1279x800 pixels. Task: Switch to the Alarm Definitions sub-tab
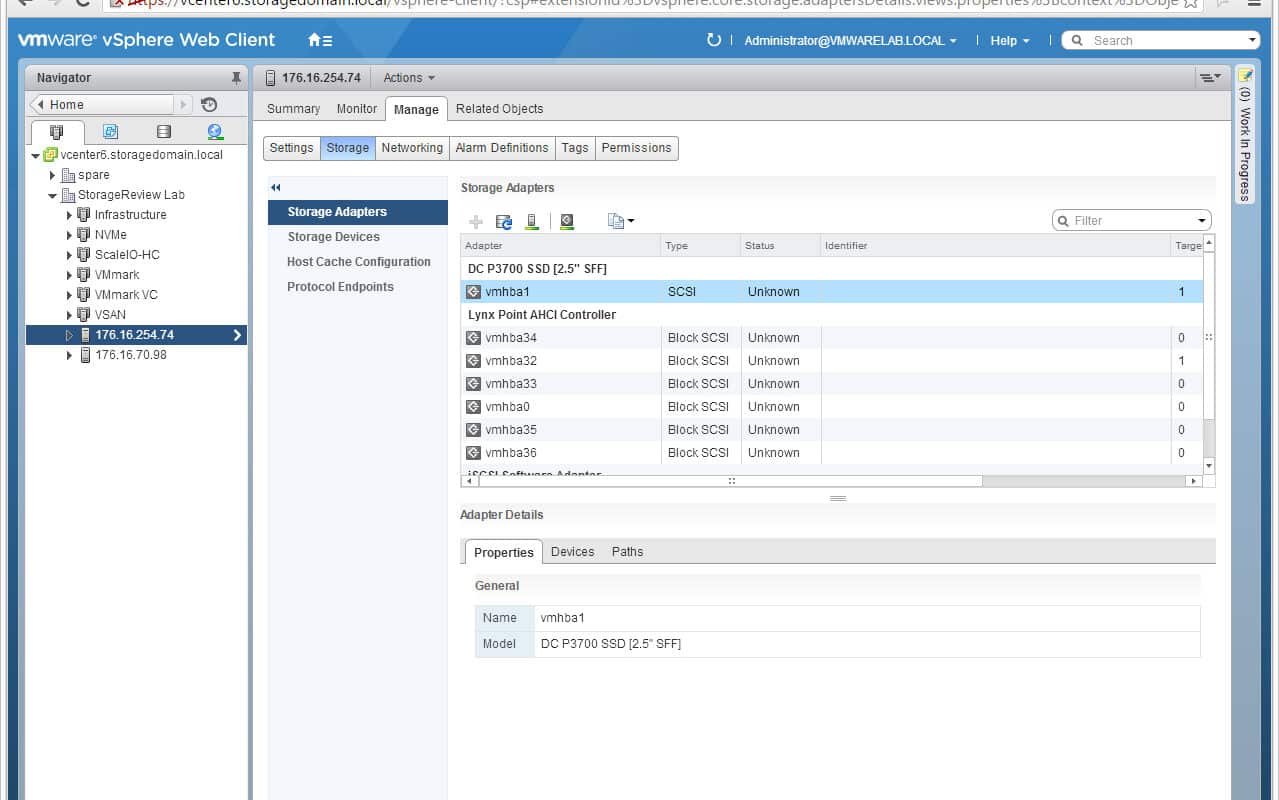tap(502, 148)
